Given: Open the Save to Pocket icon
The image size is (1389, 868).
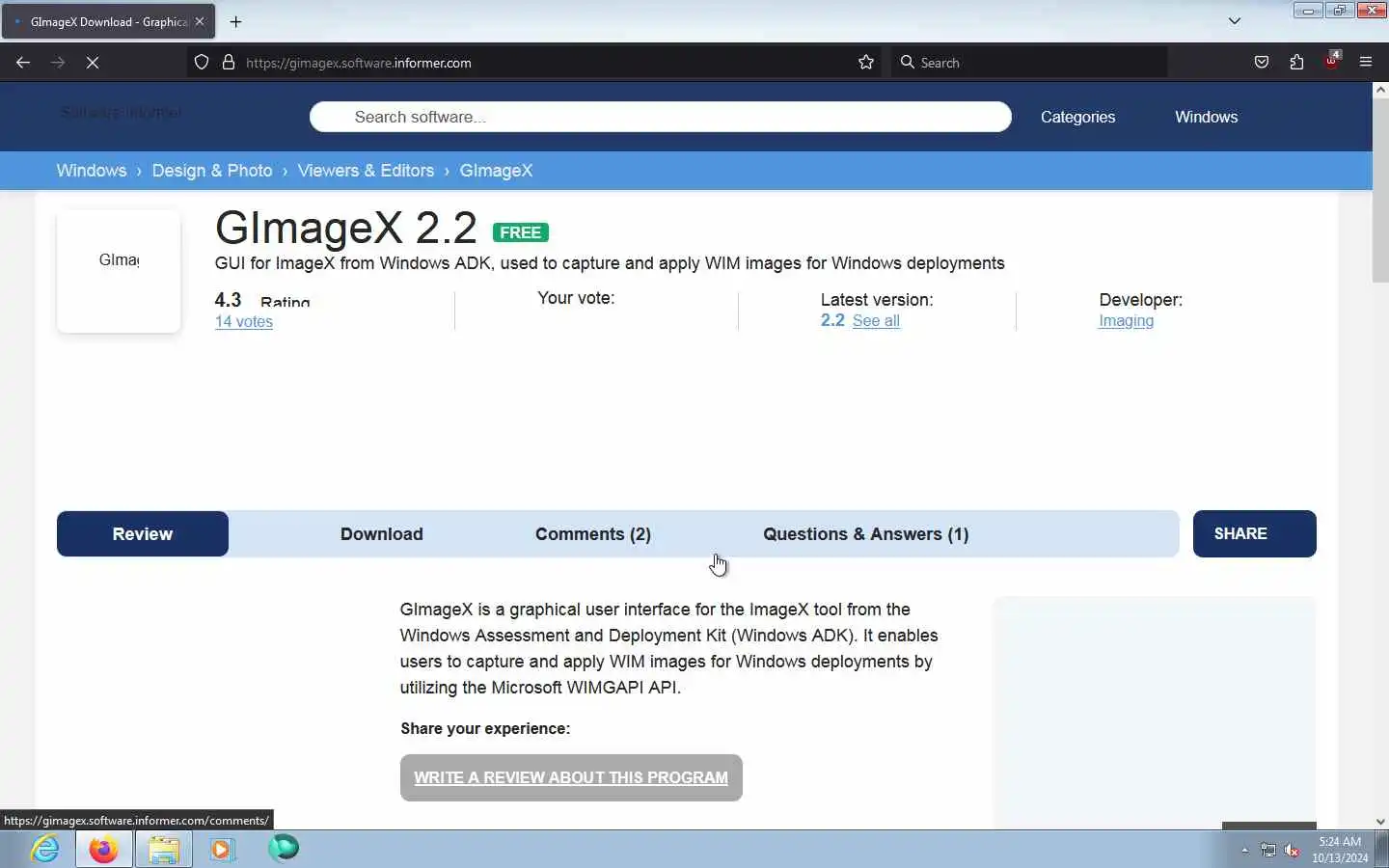Looking at the screenshot, I should [x=1262, y=63].
